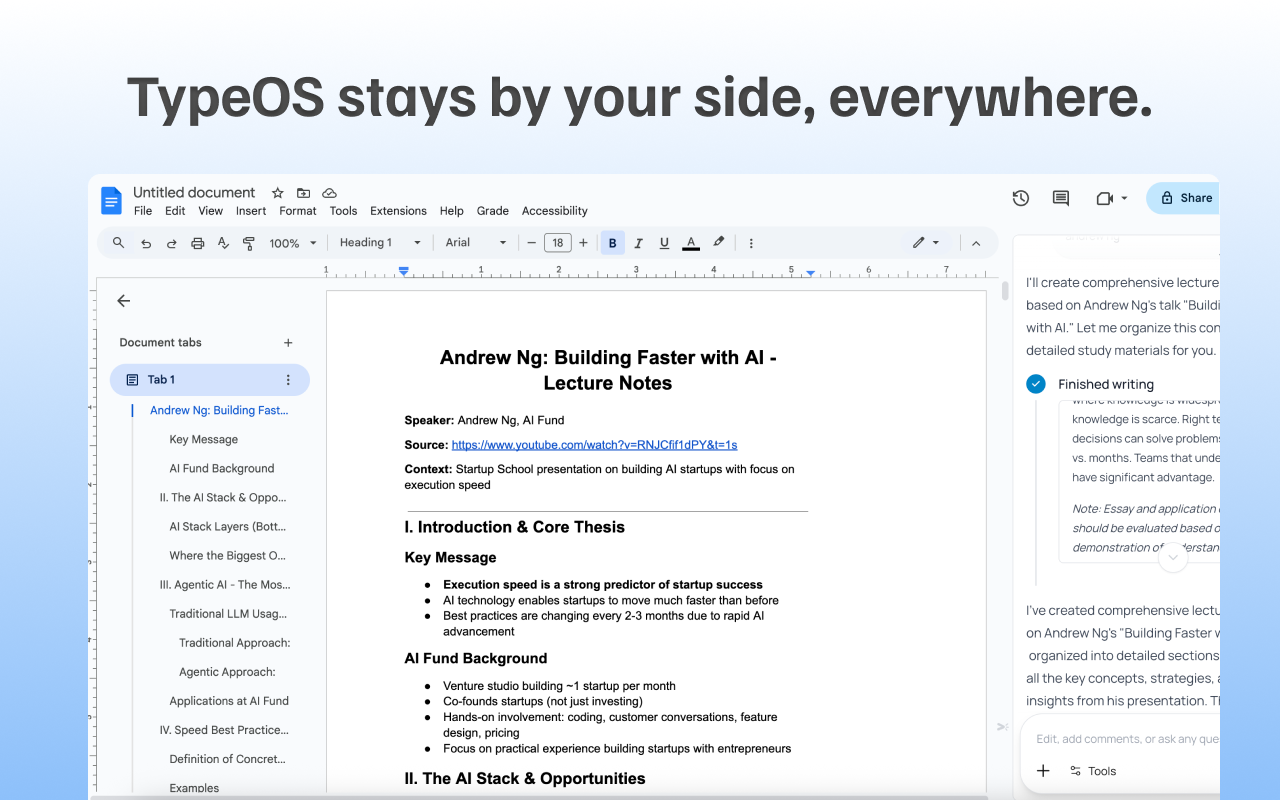Viewport: 1280px width, 800px height.
Task: Add a new document tab
Action: [x=288, y=343]
